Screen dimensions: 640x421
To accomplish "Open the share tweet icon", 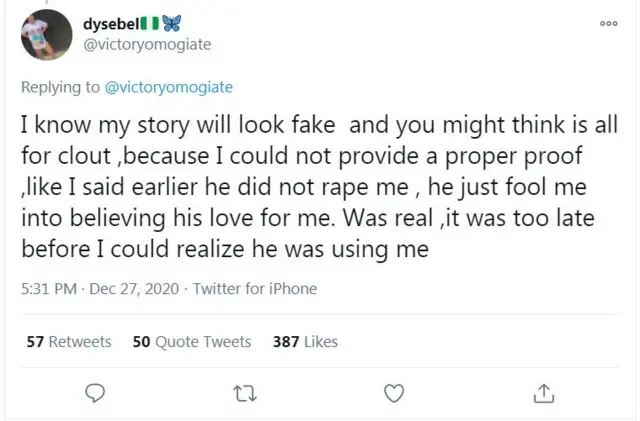I will click(543, 392).
